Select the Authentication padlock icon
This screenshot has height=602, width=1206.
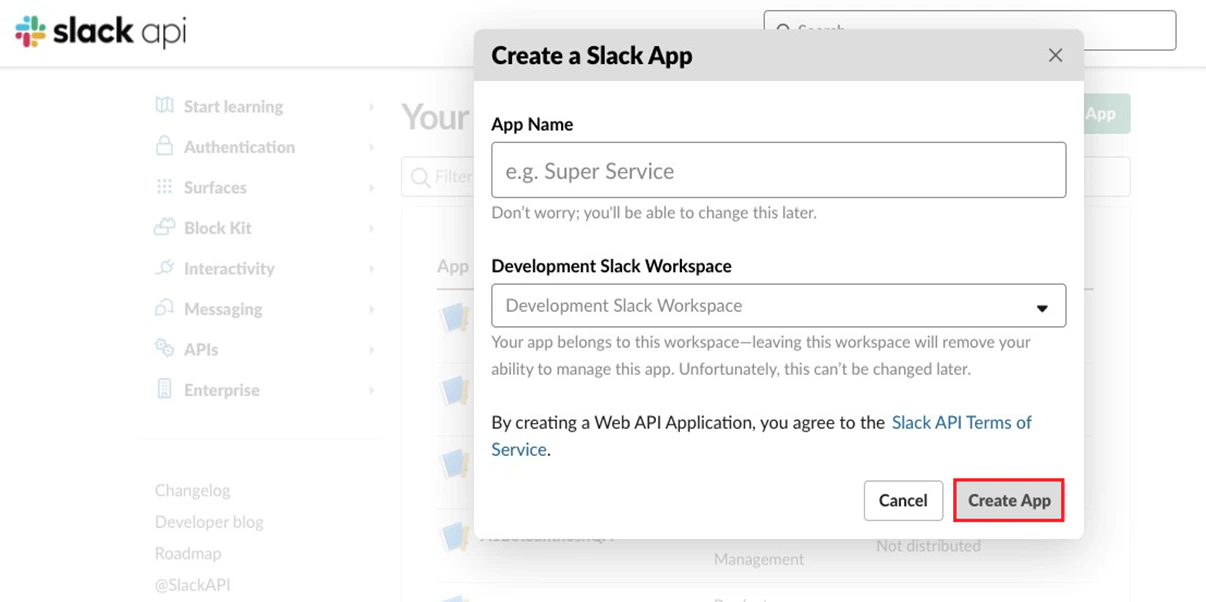[x=163, y=146]
